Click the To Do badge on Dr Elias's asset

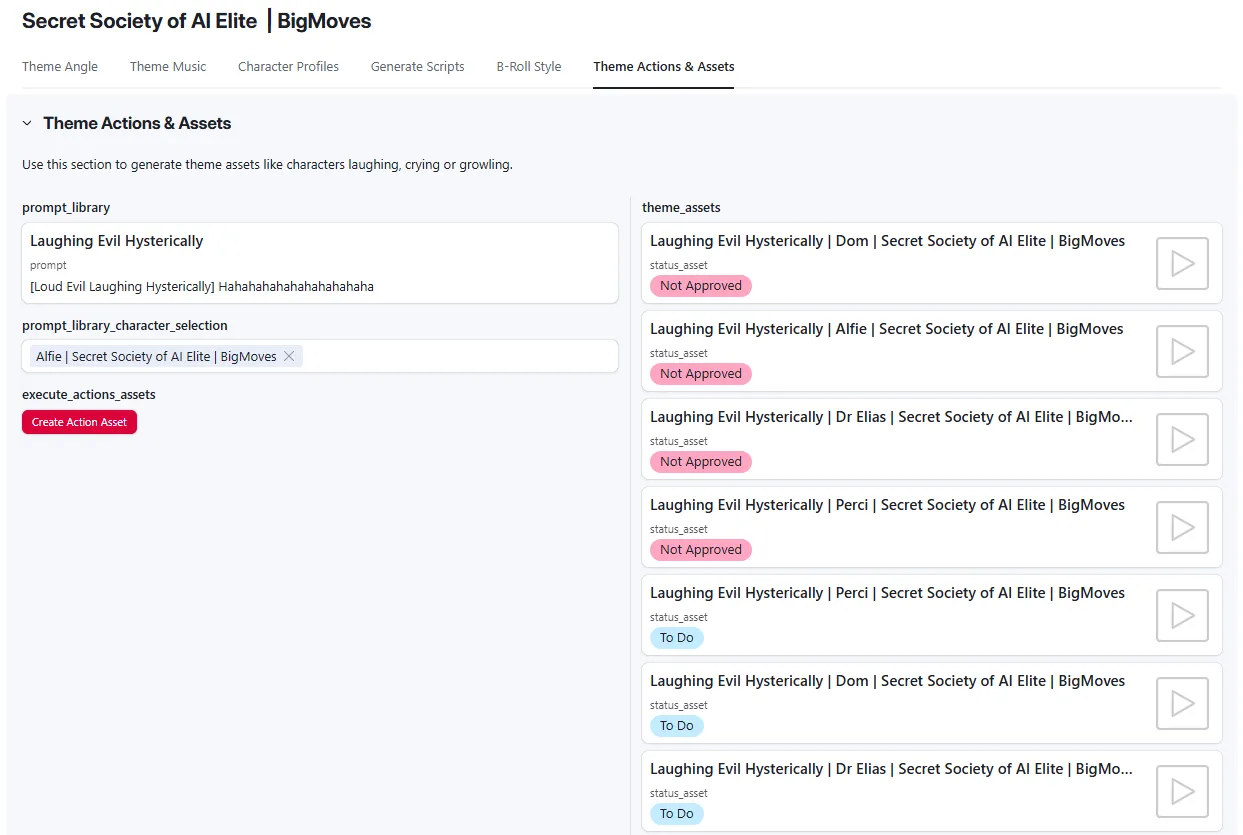point(676,814)
